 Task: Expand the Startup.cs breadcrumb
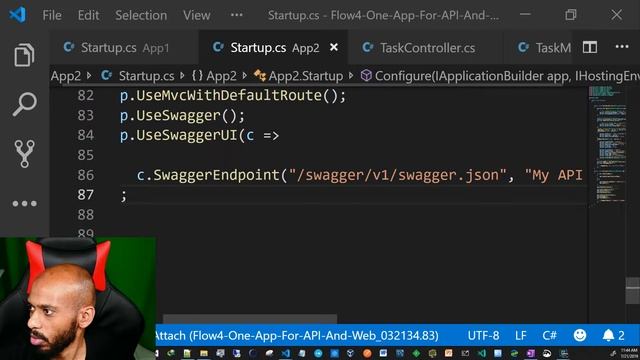tap(146, 76)
